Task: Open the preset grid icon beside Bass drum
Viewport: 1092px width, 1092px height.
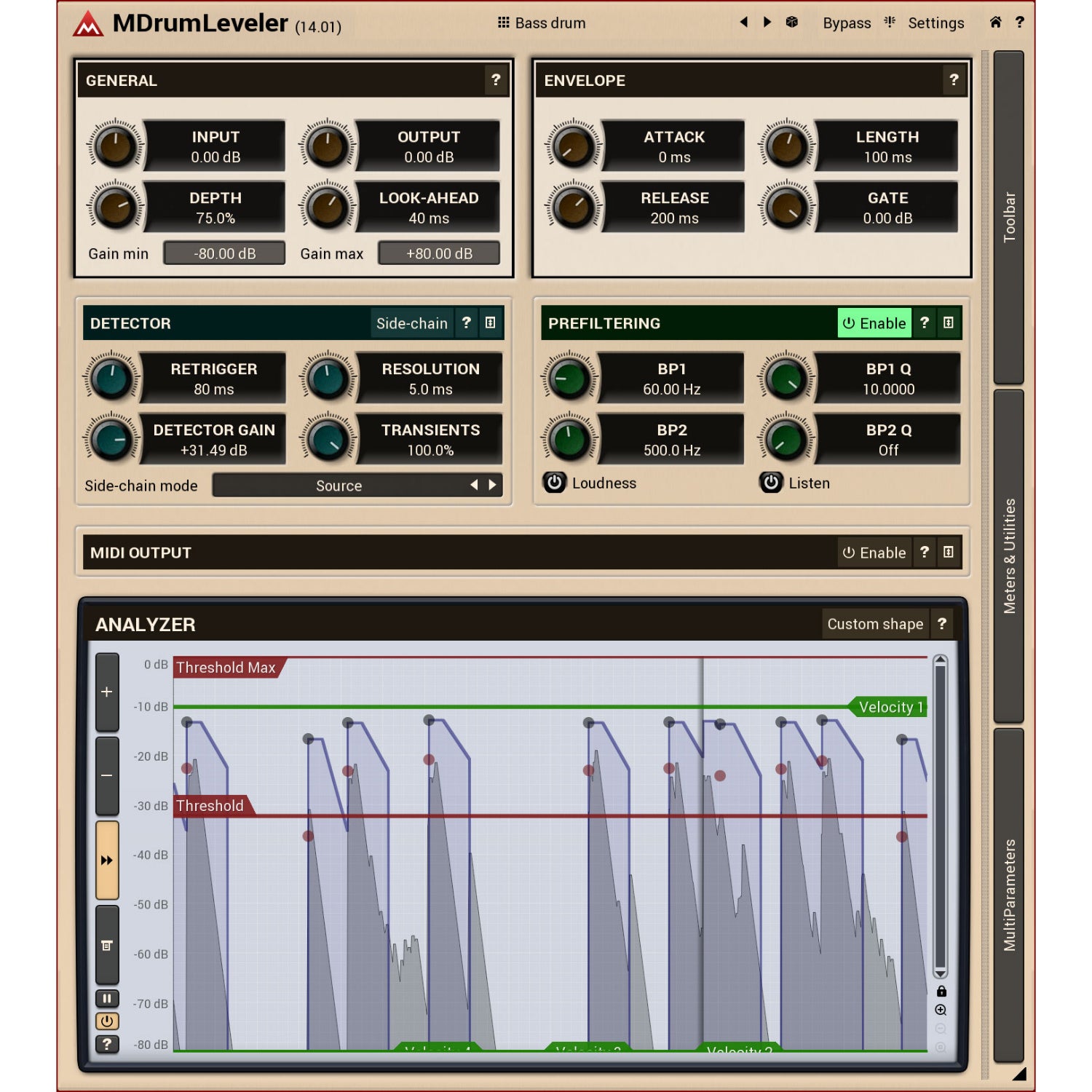Action: tap(503, 23)
